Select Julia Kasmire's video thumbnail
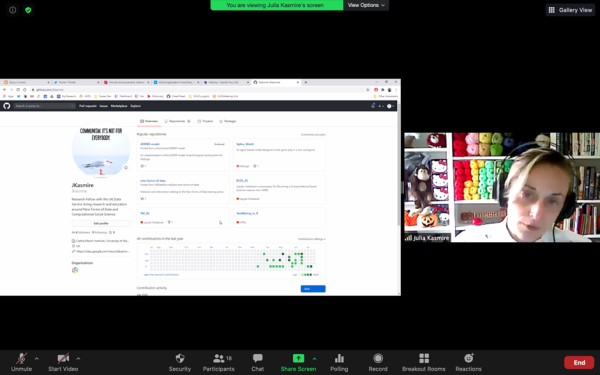Screen dimensions: 600x375 click(502, 187)
